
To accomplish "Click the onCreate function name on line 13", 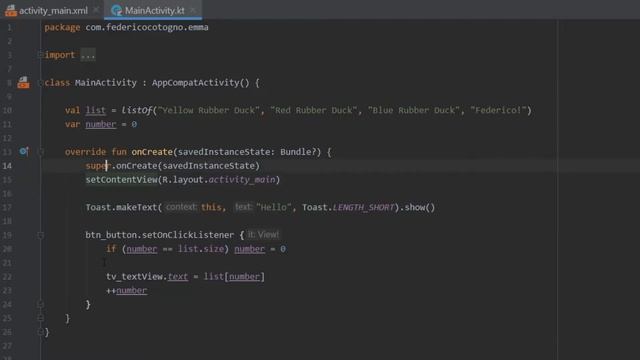I will pos(152,152).
